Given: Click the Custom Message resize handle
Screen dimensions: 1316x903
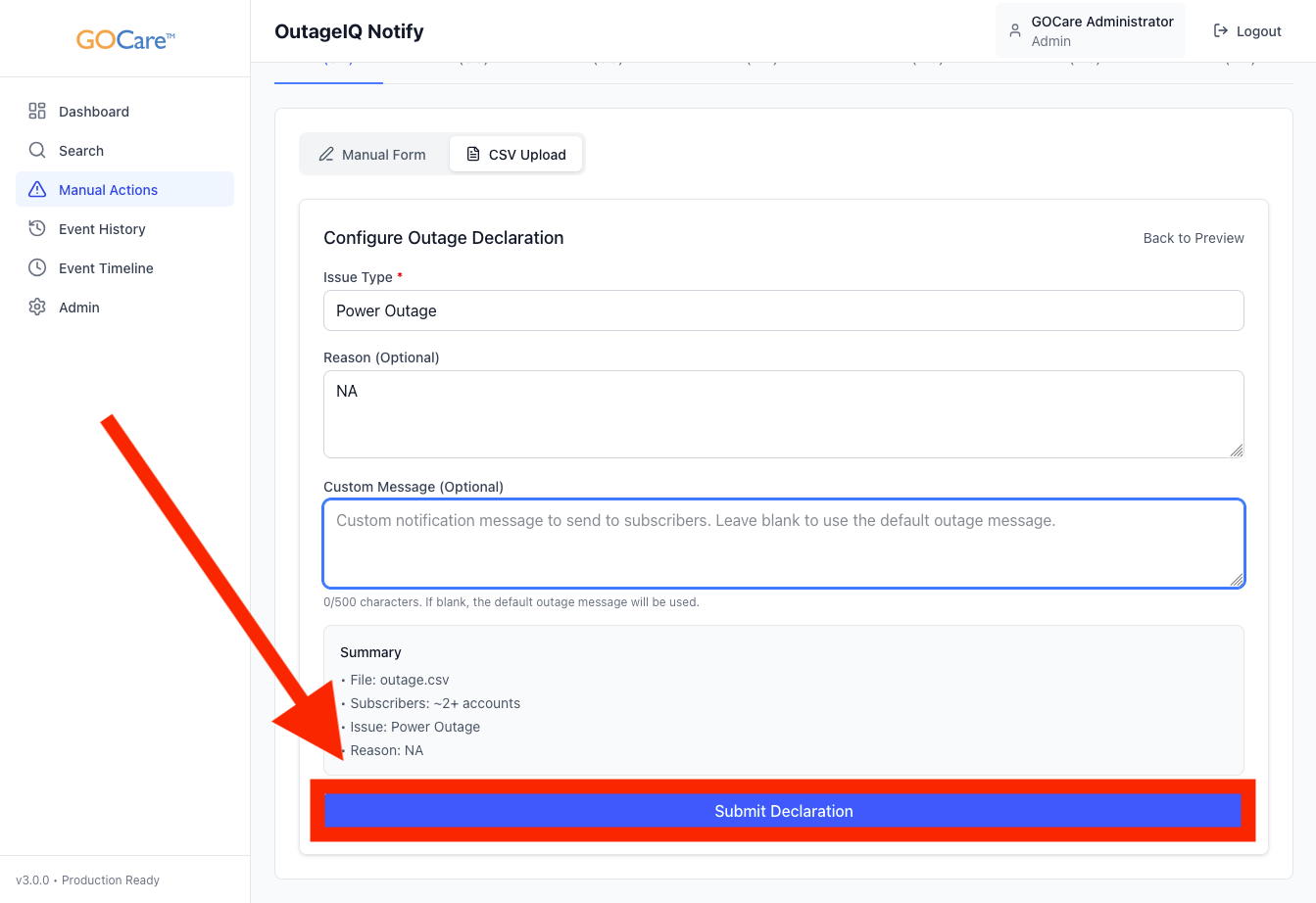Looking at the screenshot, I should coord(1237,580).
